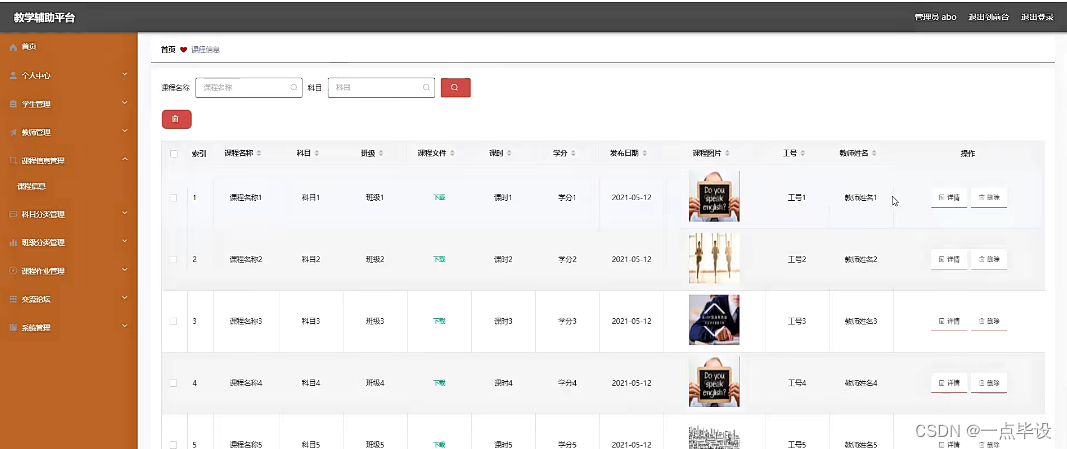This screenshot has width=1067, height=449.
Task: Click the 交流论坛 grid icon
Action: pos(13,299)
